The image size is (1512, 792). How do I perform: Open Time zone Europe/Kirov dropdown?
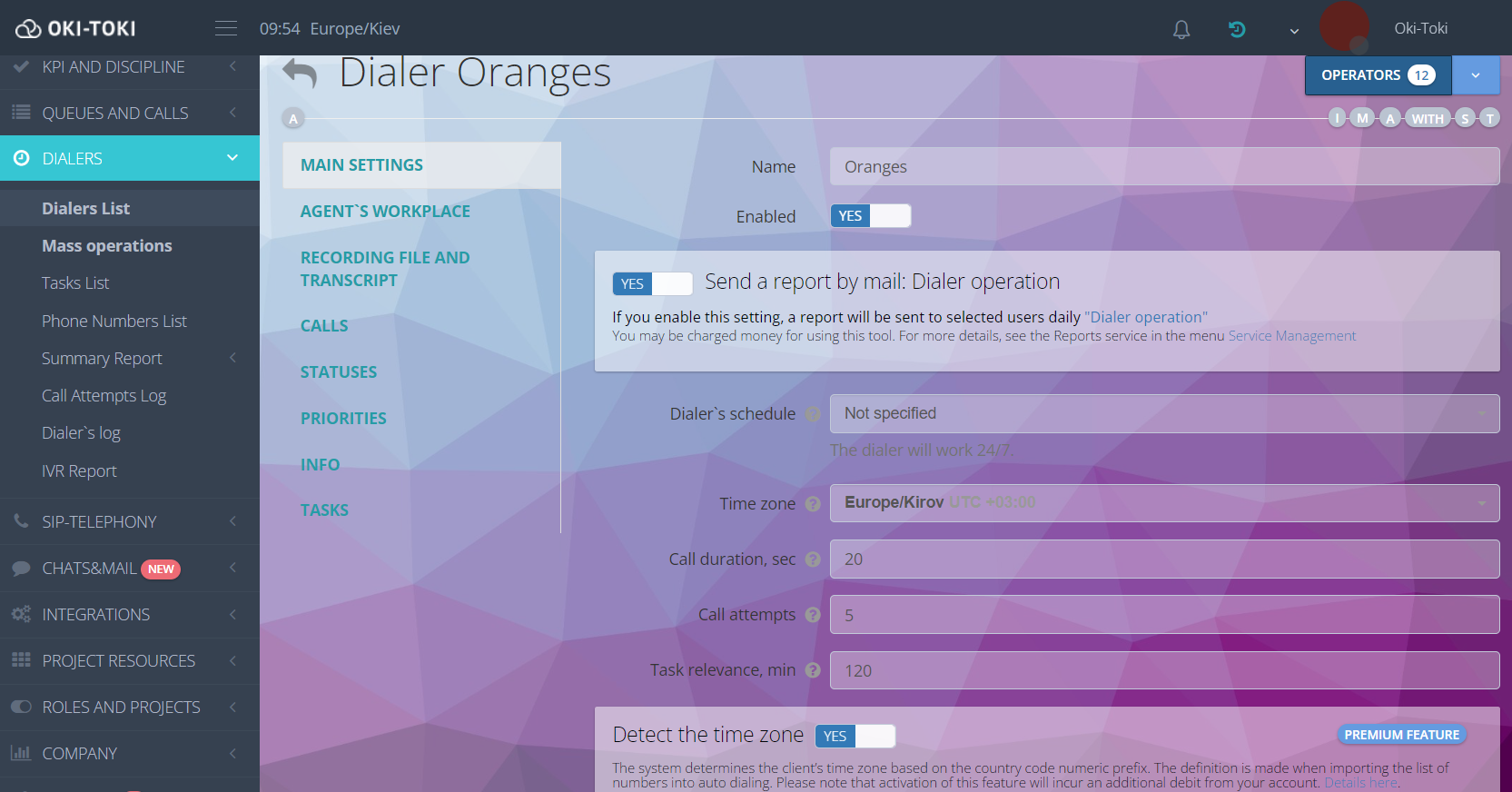1164,502
